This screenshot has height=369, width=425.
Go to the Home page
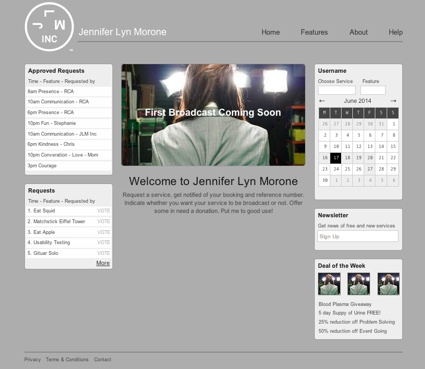(x=270, y=32)
